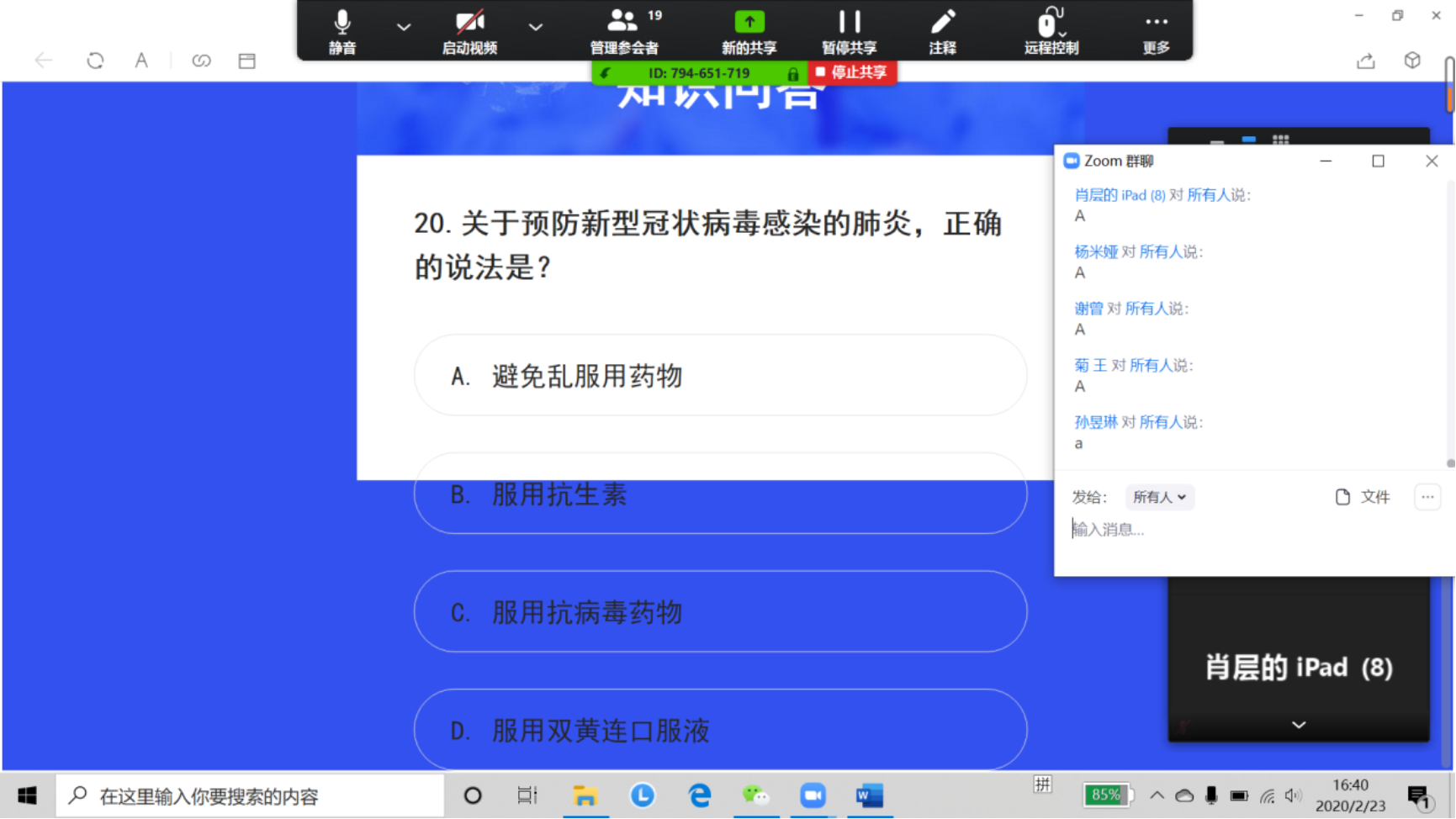Viewport: 1456px width, 819px height.
Task: Open the send-to recipient dropdown in chat
Action: tap(1159, 497)
